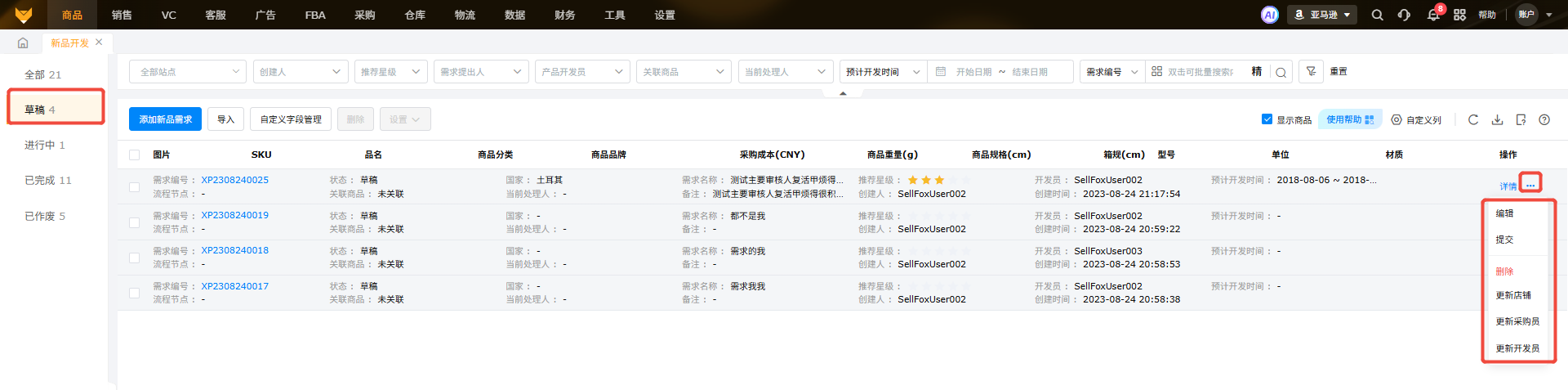The image size is (1568, 390).
Task: Choose 提交 from the context menu
Action: [x=1504, y=240]
